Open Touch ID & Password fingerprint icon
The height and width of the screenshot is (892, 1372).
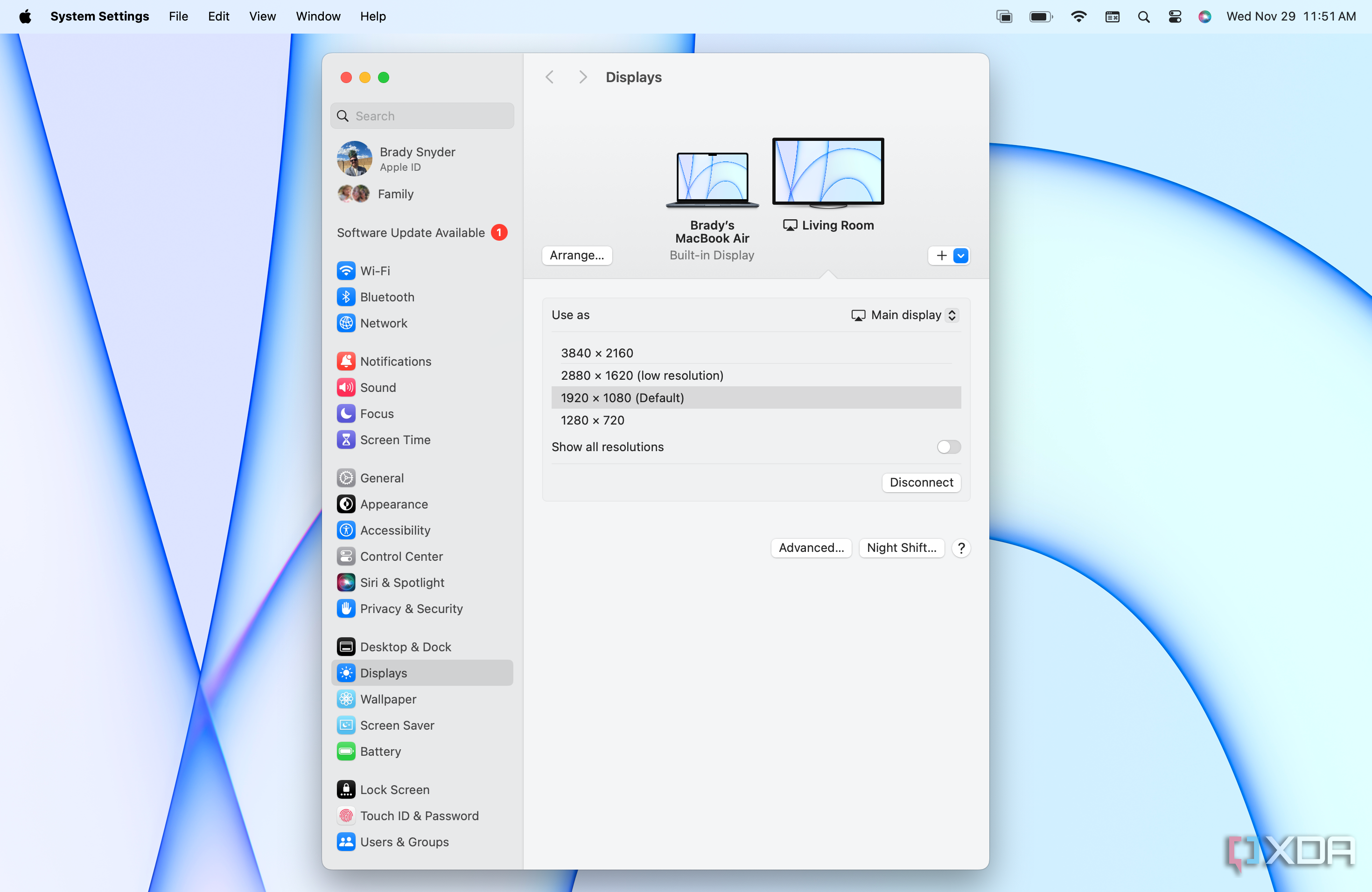click(x=346, y=815)
